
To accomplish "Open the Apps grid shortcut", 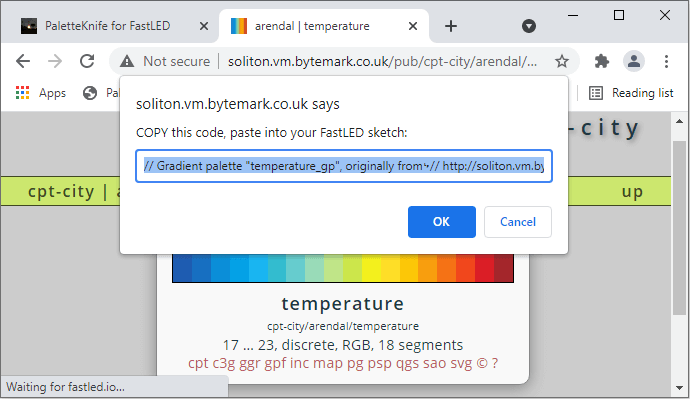I will click(40, 93).
